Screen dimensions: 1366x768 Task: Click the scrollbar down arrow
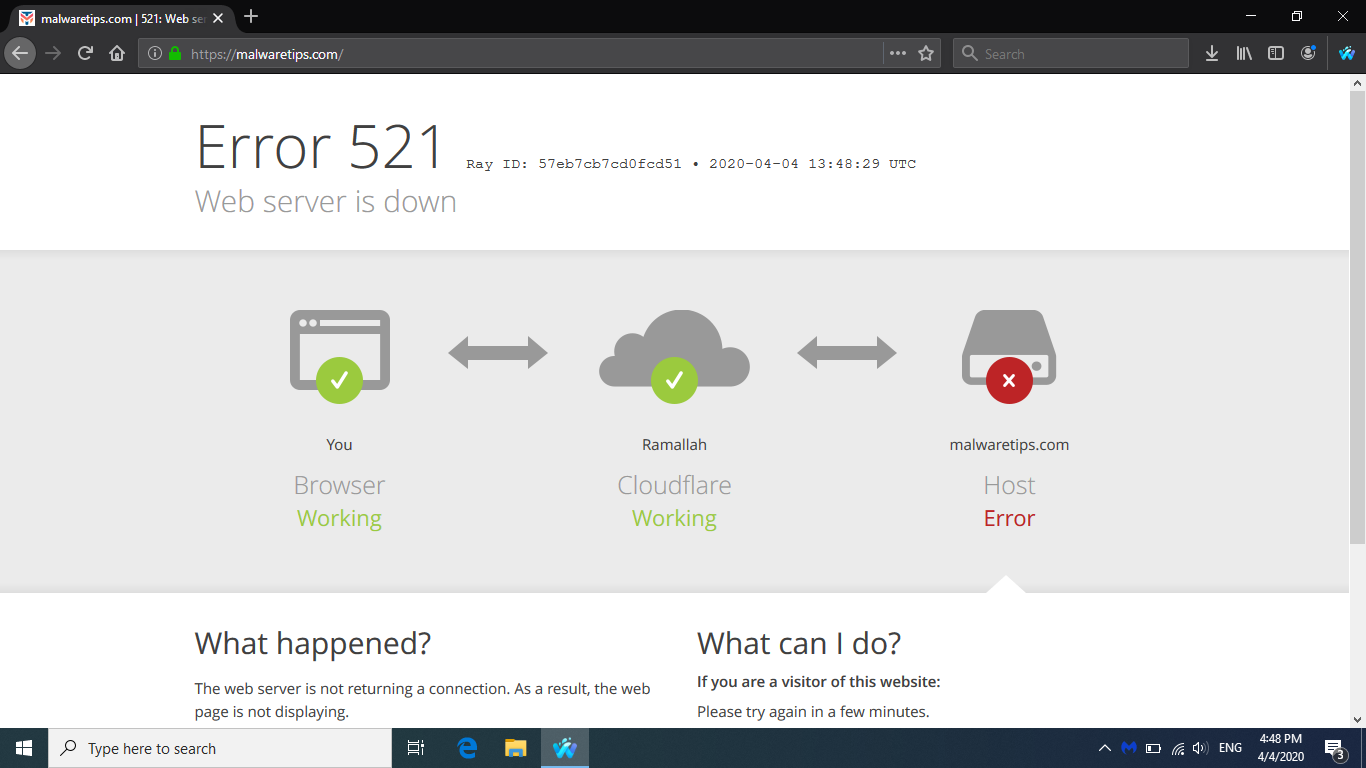click(x=1357, y=718)
